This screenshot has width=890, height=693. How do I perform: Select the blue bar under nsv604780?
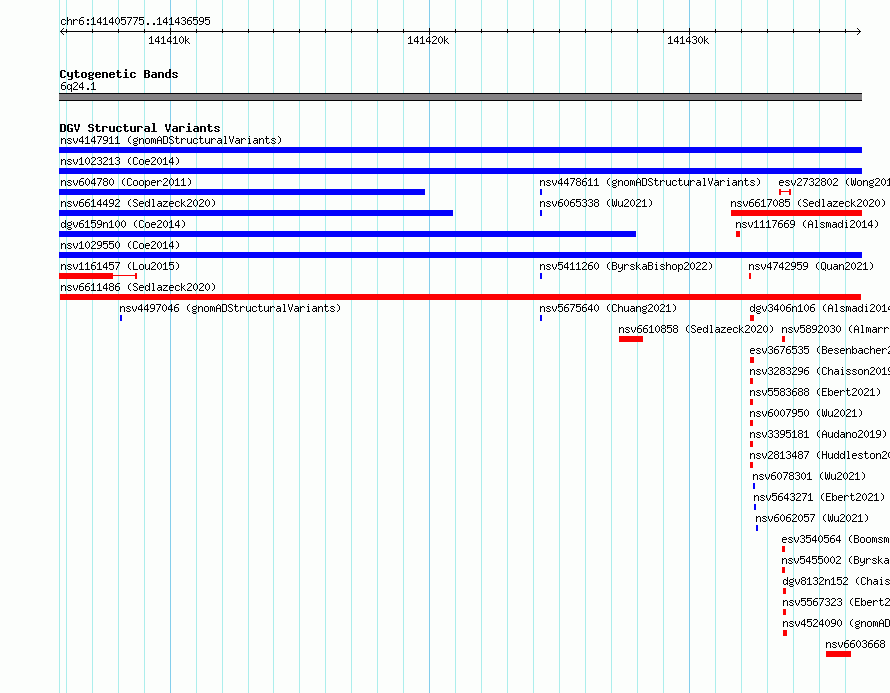pyautogui.click(x=242, y=192)
